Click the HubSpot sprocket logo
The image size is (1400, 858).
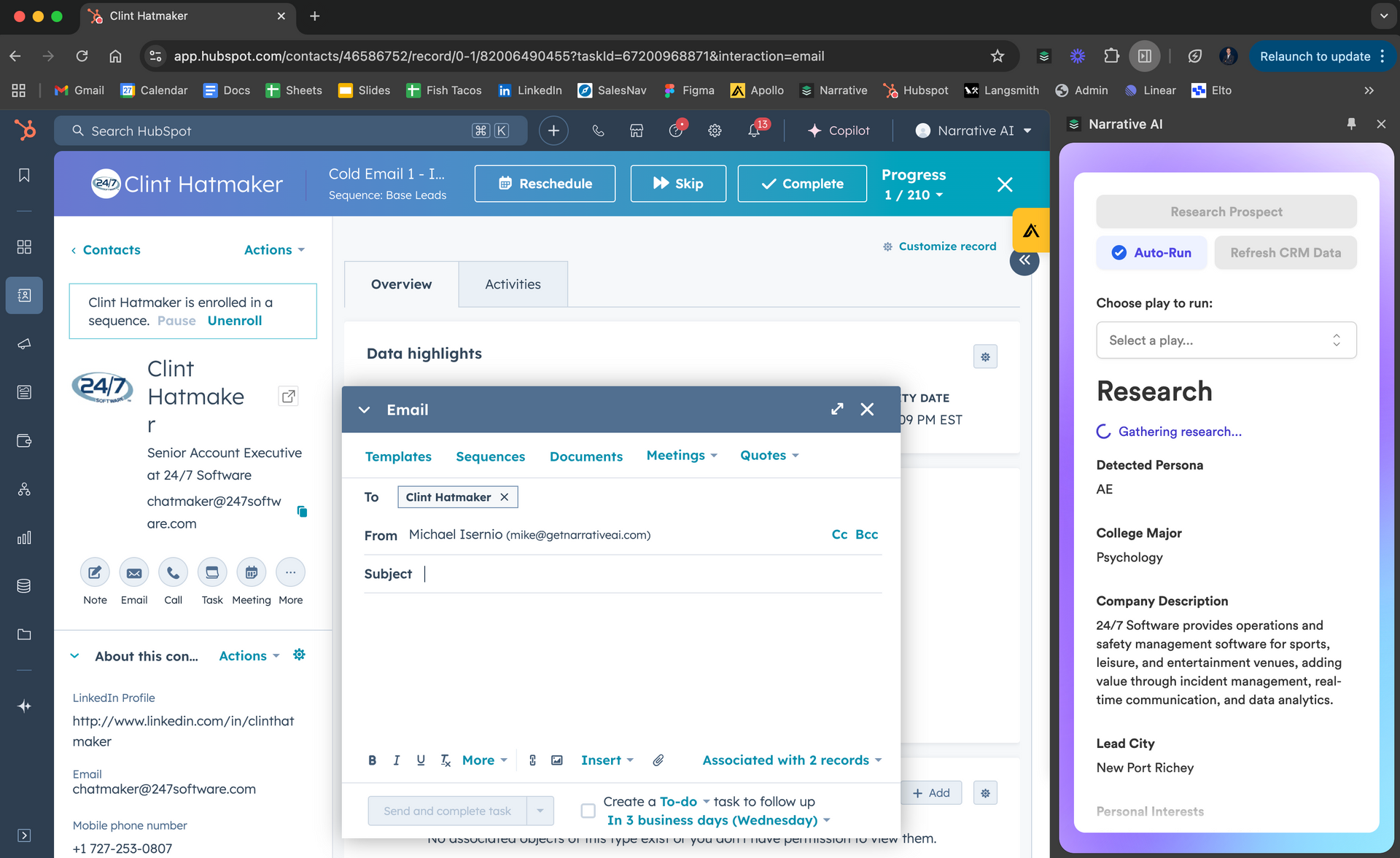point(25,130)
